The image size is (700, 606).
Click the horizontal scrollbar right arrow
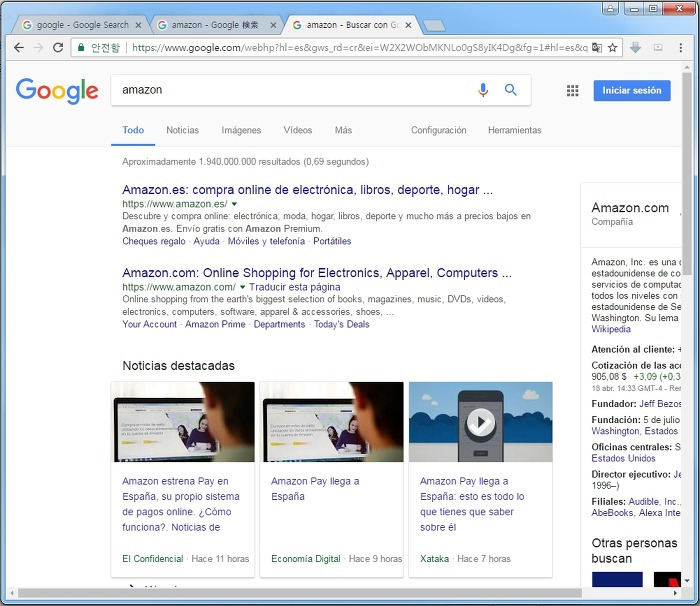coord(675,593)
